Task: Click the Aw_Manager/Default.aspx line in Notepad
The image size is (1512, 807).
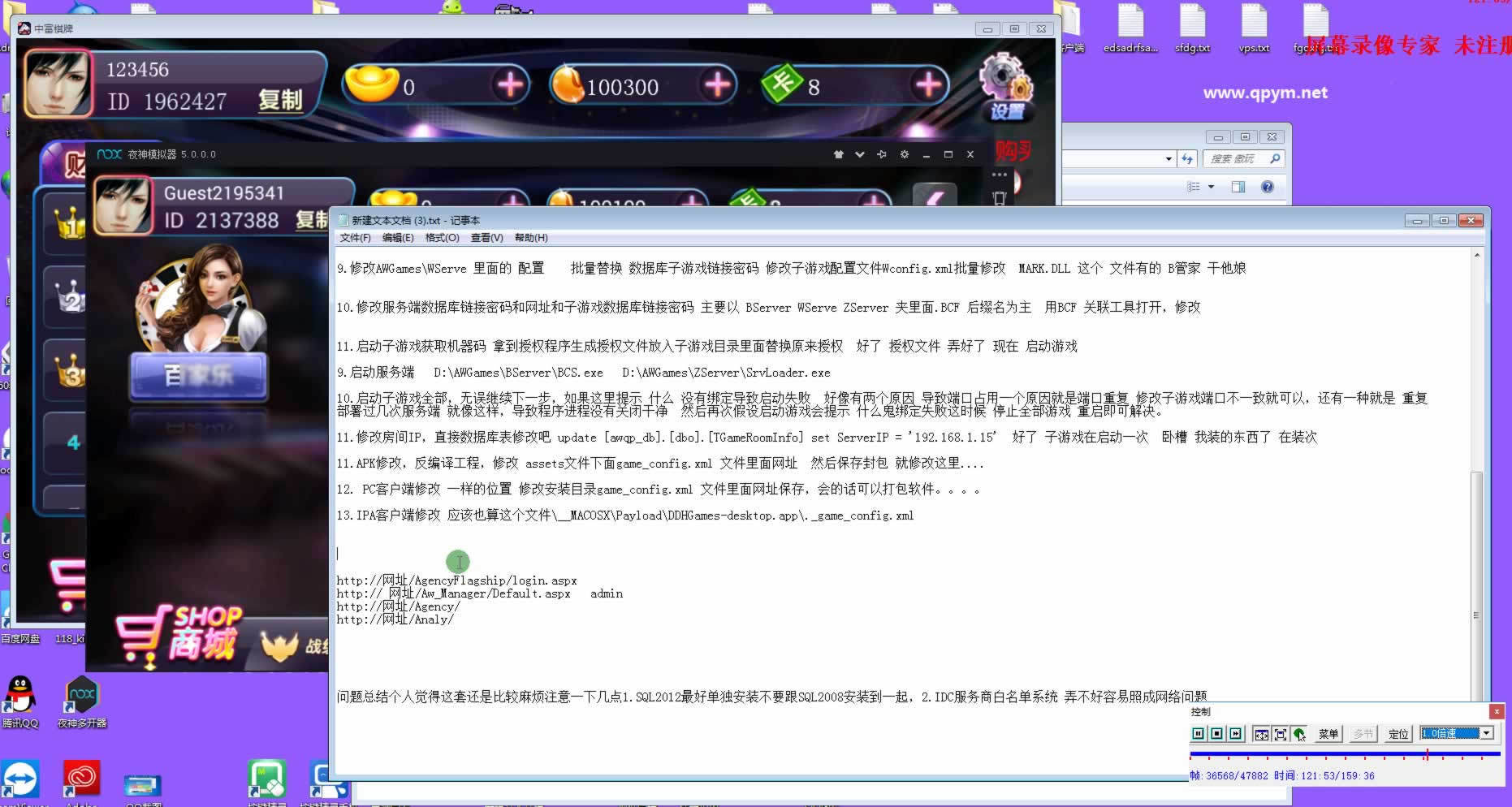Action: coord(480,593)
